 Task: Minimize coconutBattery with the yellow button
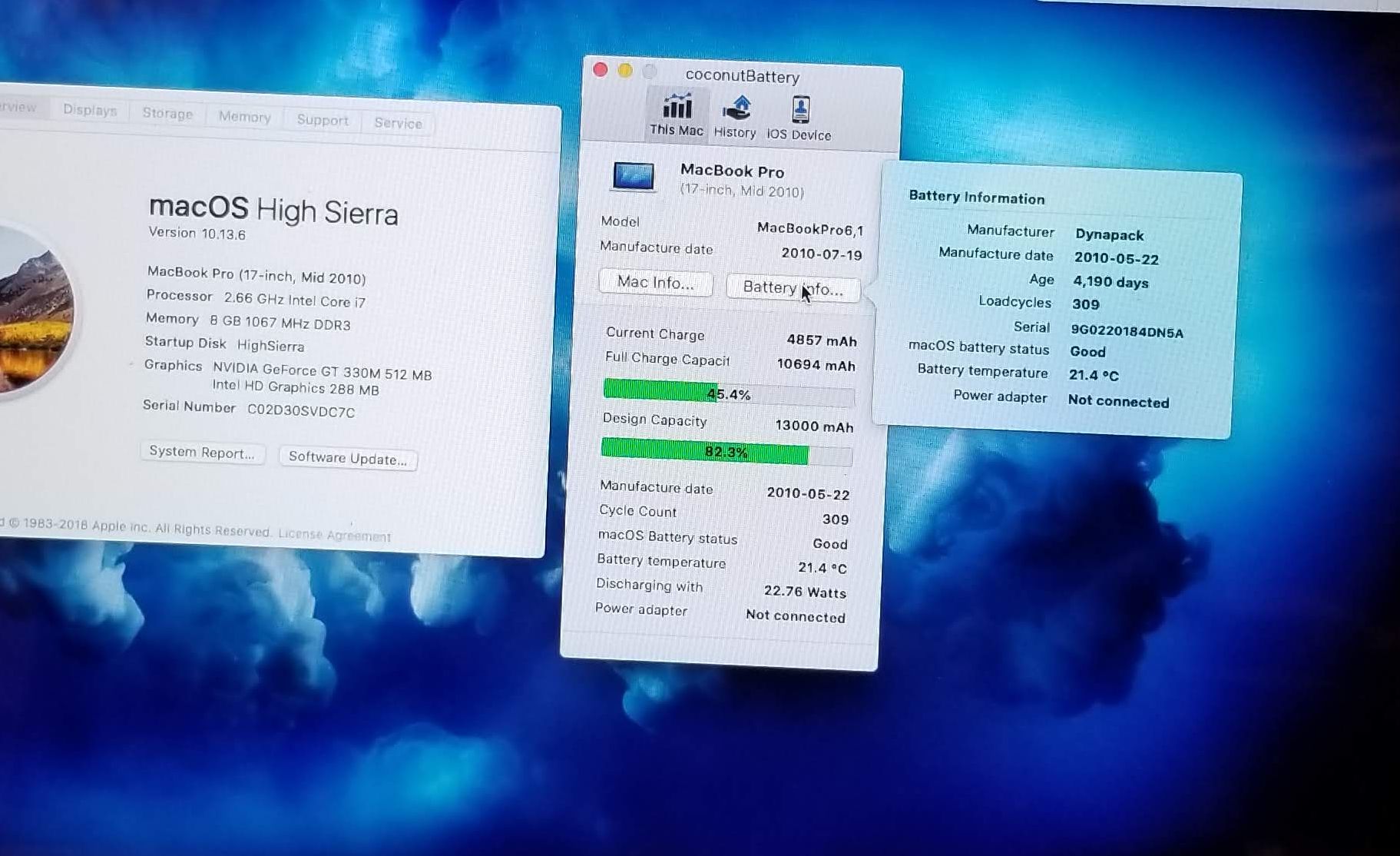coord(625,71)
